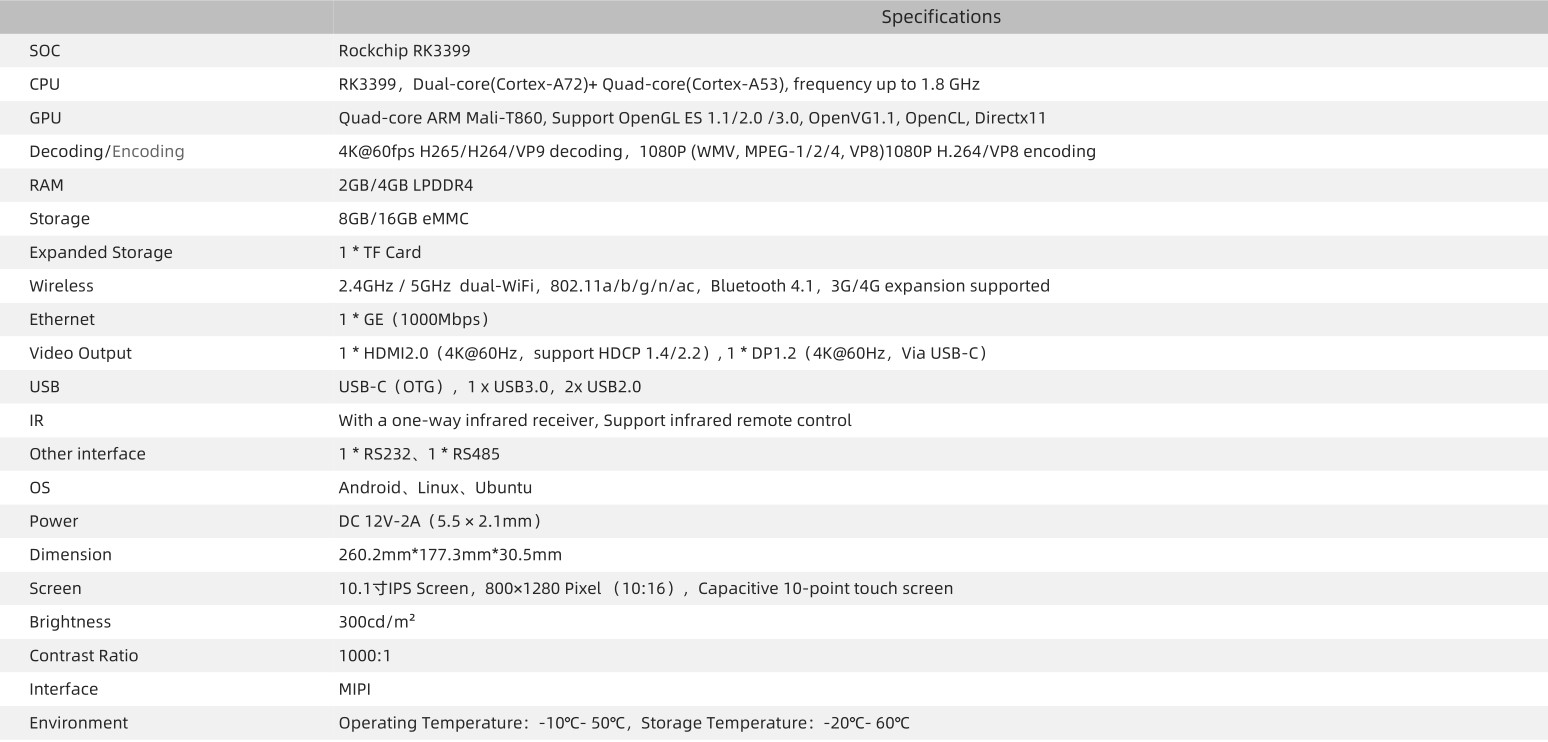Select the Decoding/Encoding row label
Viewport: 1548px width, 742px height.
pos(107,152)
